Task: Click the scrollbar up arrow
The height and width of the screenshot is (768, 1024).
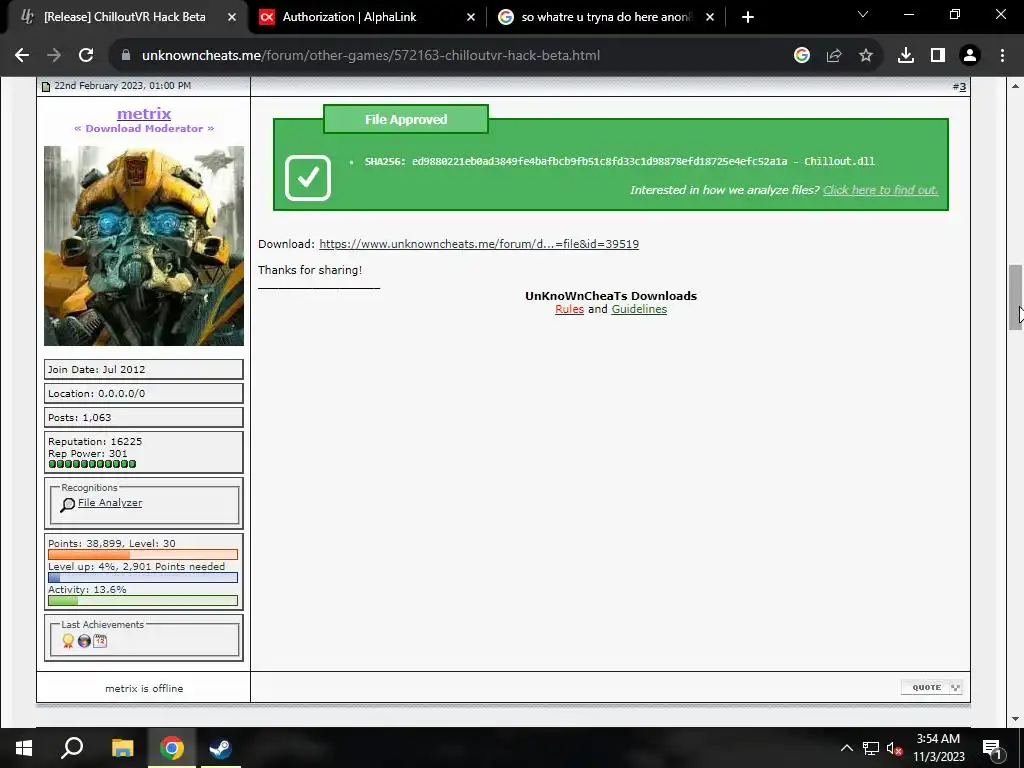Action: coord(1015,86)
